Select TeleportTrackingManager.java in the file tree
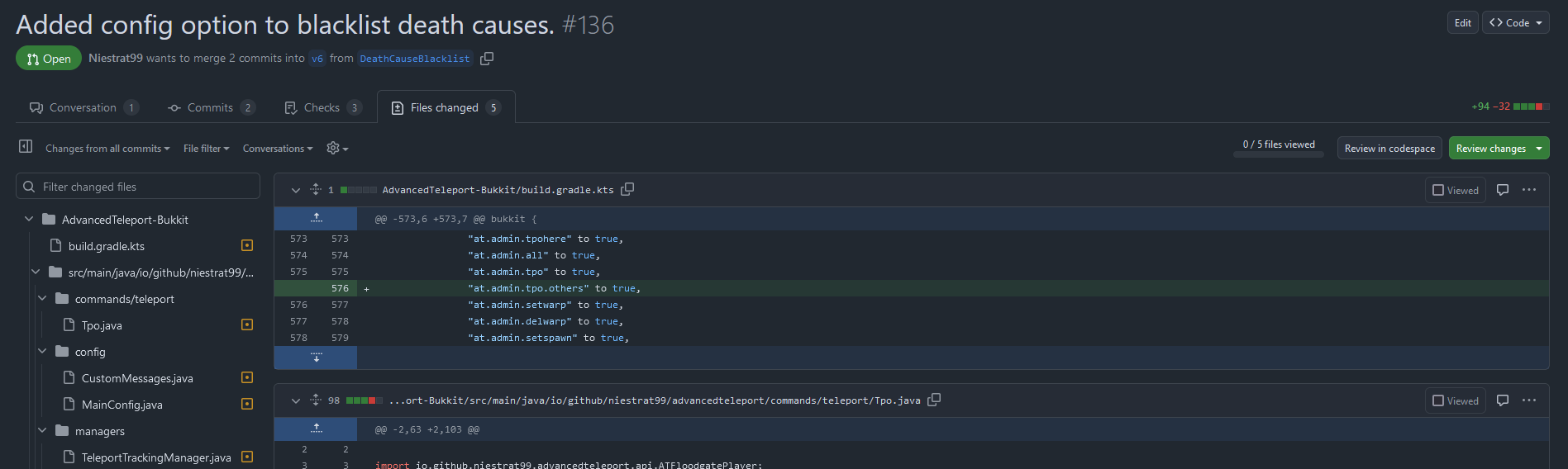1568x469 pixels. pos(156,457)
